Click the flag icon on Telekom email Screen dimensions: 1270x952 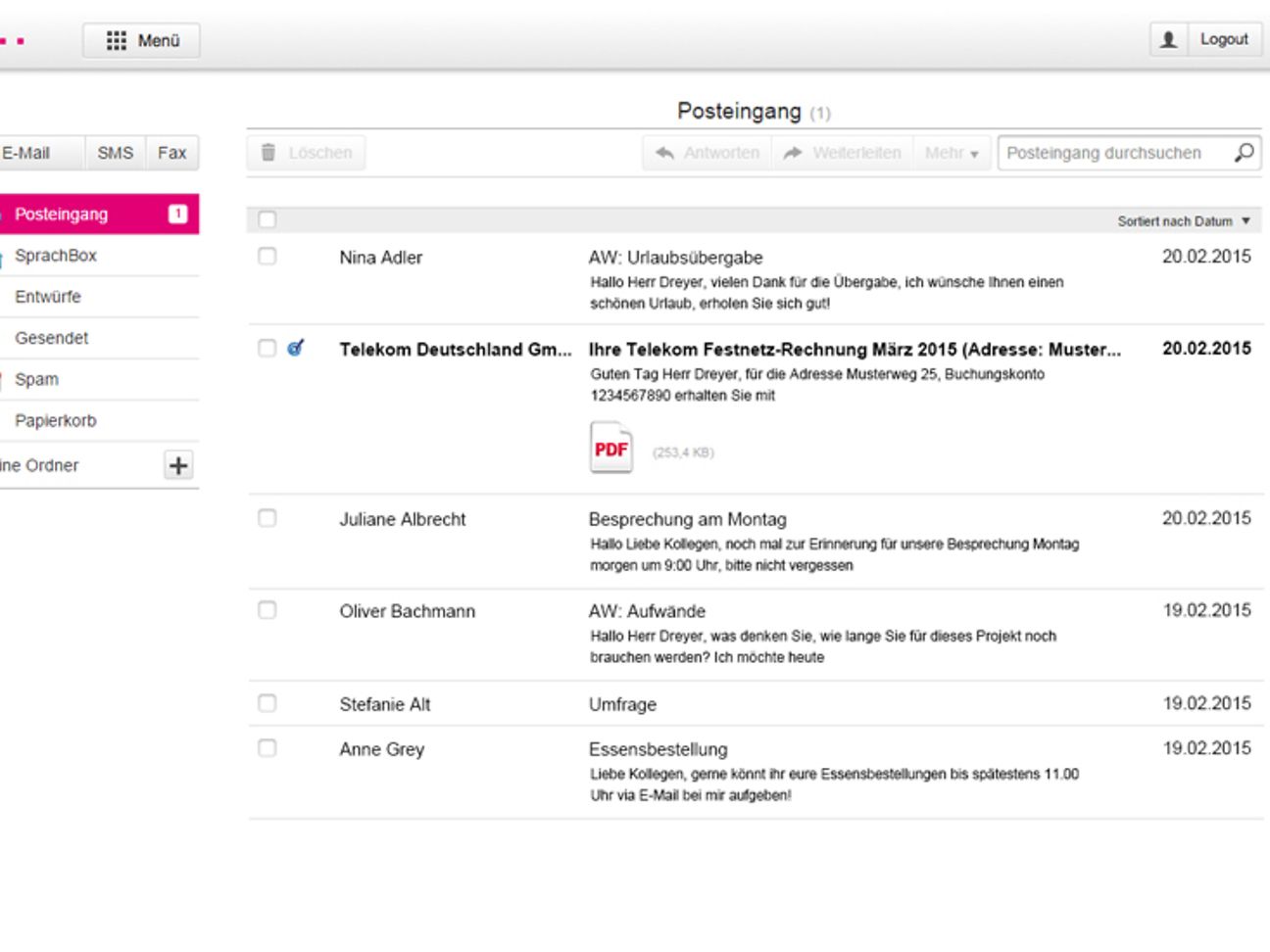point(296,348)
